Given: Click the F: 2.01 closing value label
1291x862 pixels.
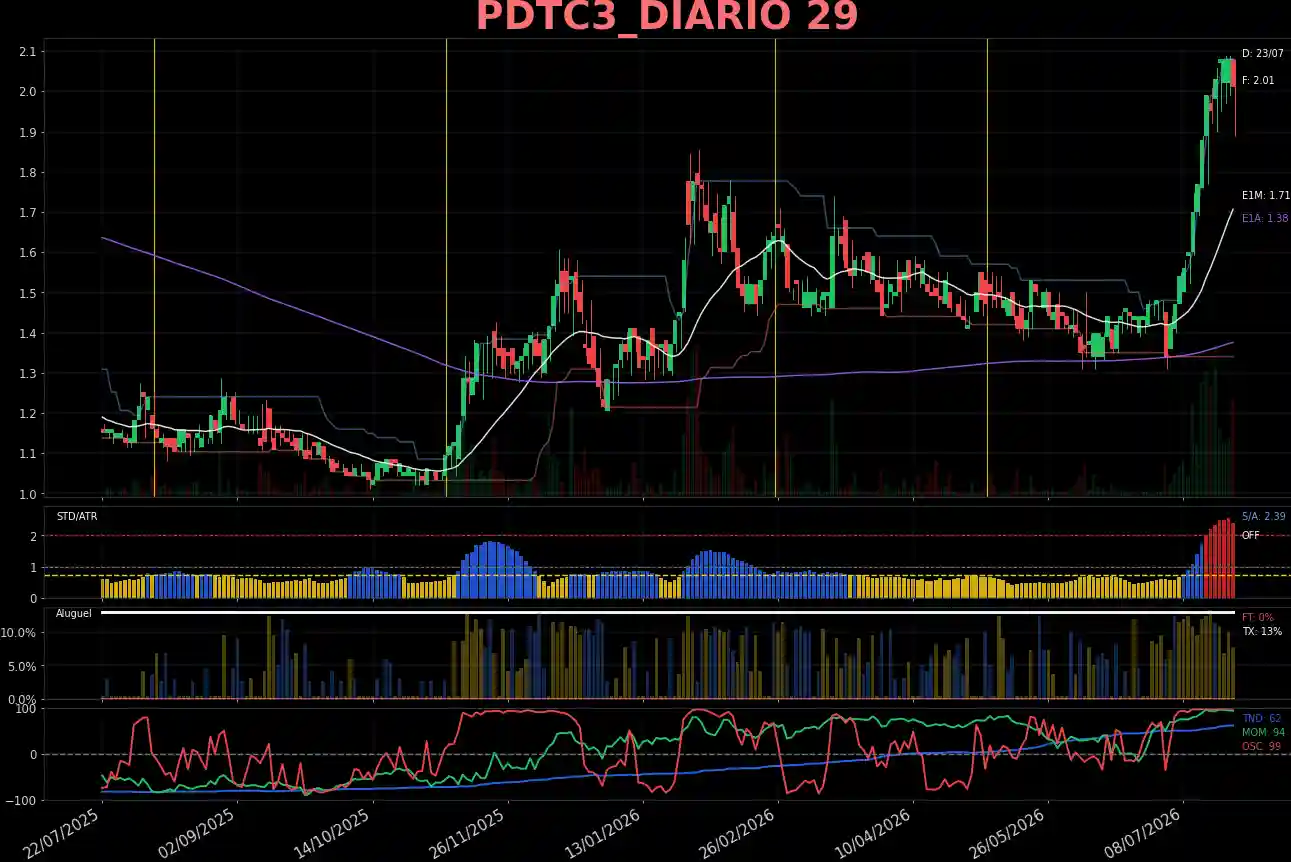Looking at the screenshot, I should click(x=1258, y=80).
